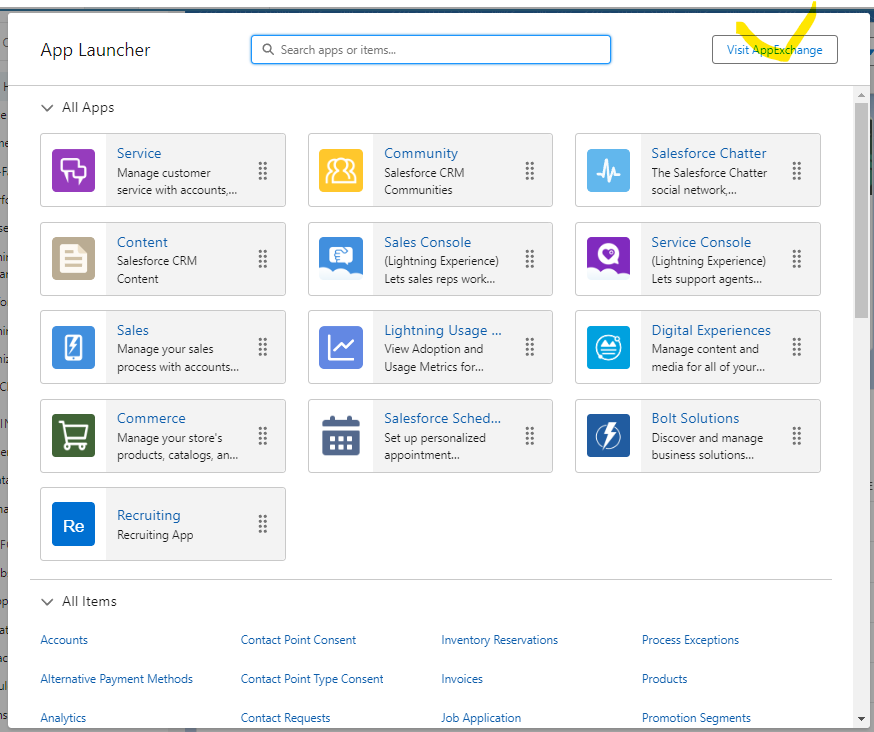Open the Invoices item
The width and height of the screenshot is (874, 732).
point(462,679)
